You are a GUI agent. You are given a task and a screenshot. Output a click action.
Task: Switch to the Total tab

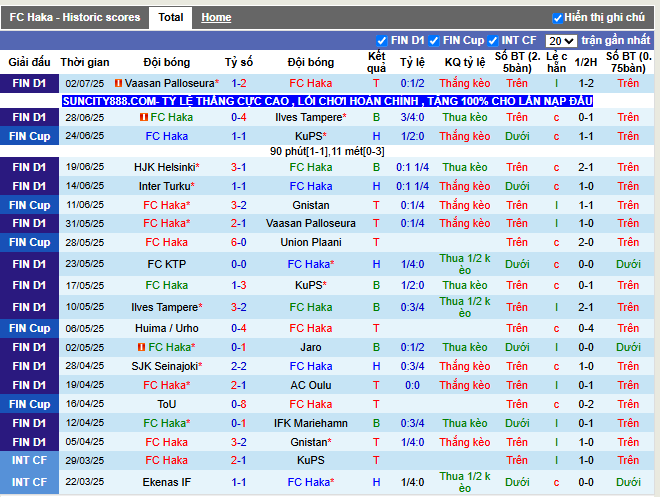pyautogui.click(x=170, y=17)
